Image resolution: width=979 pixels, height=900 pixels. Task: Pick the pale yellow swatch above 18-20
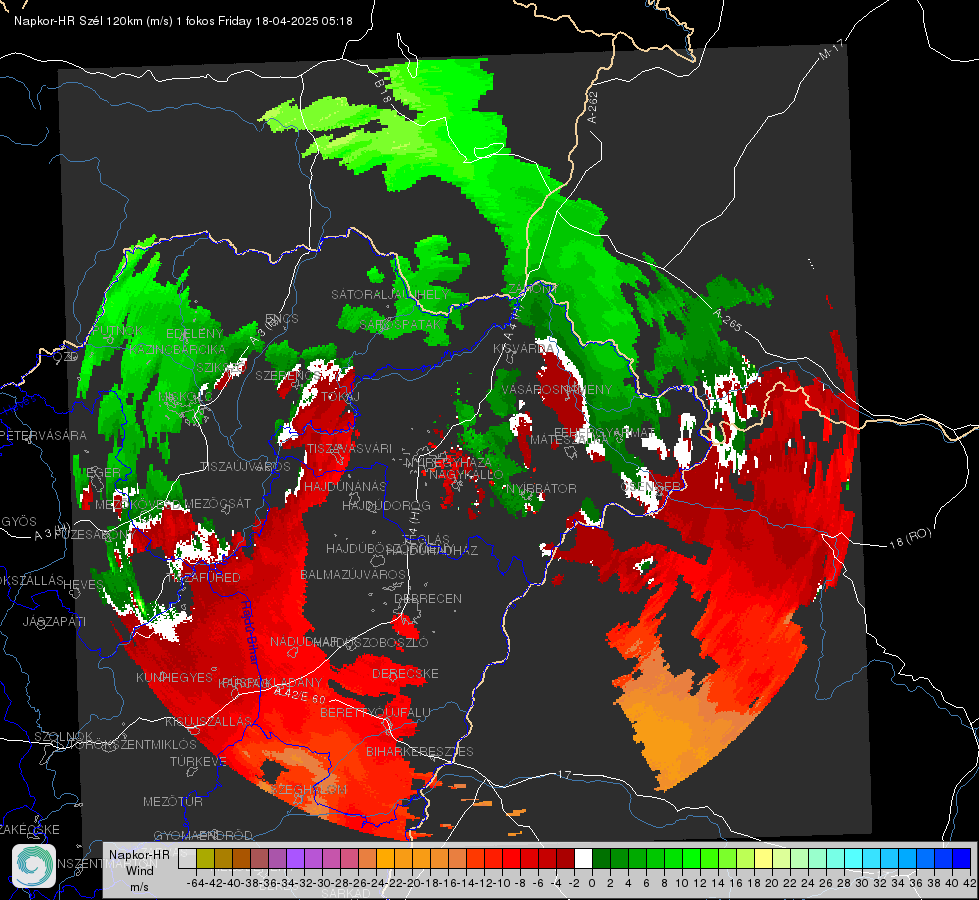763,858
